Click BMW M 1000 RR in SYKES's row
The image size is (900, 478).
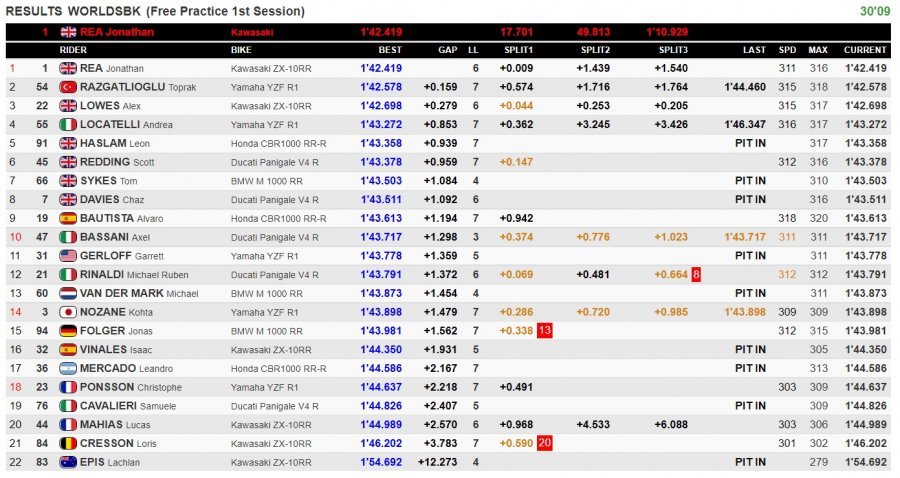266,181
